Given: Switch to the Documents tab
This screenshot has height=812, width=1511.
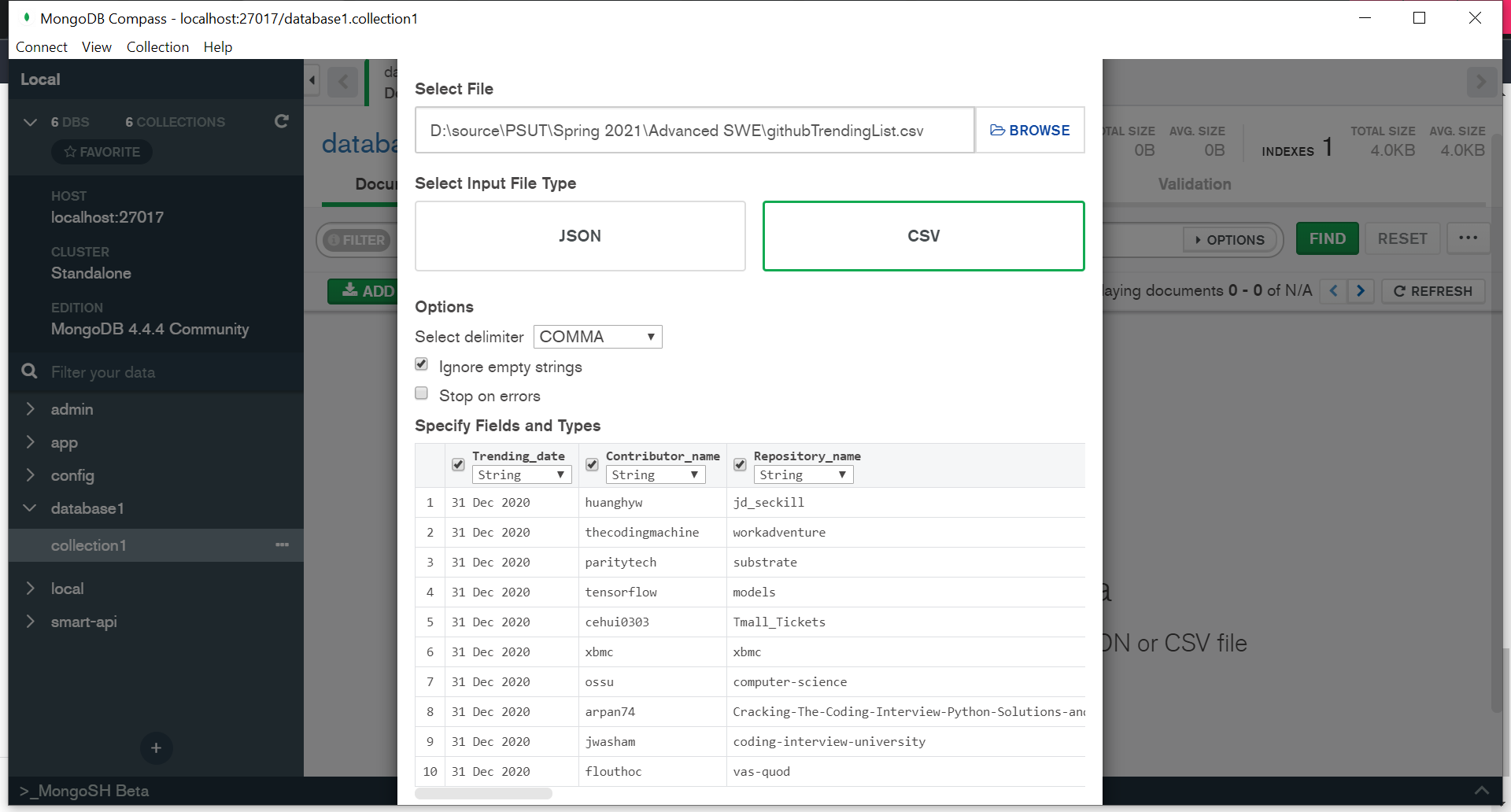Looking at the screenshot, I should pos(376,184).
